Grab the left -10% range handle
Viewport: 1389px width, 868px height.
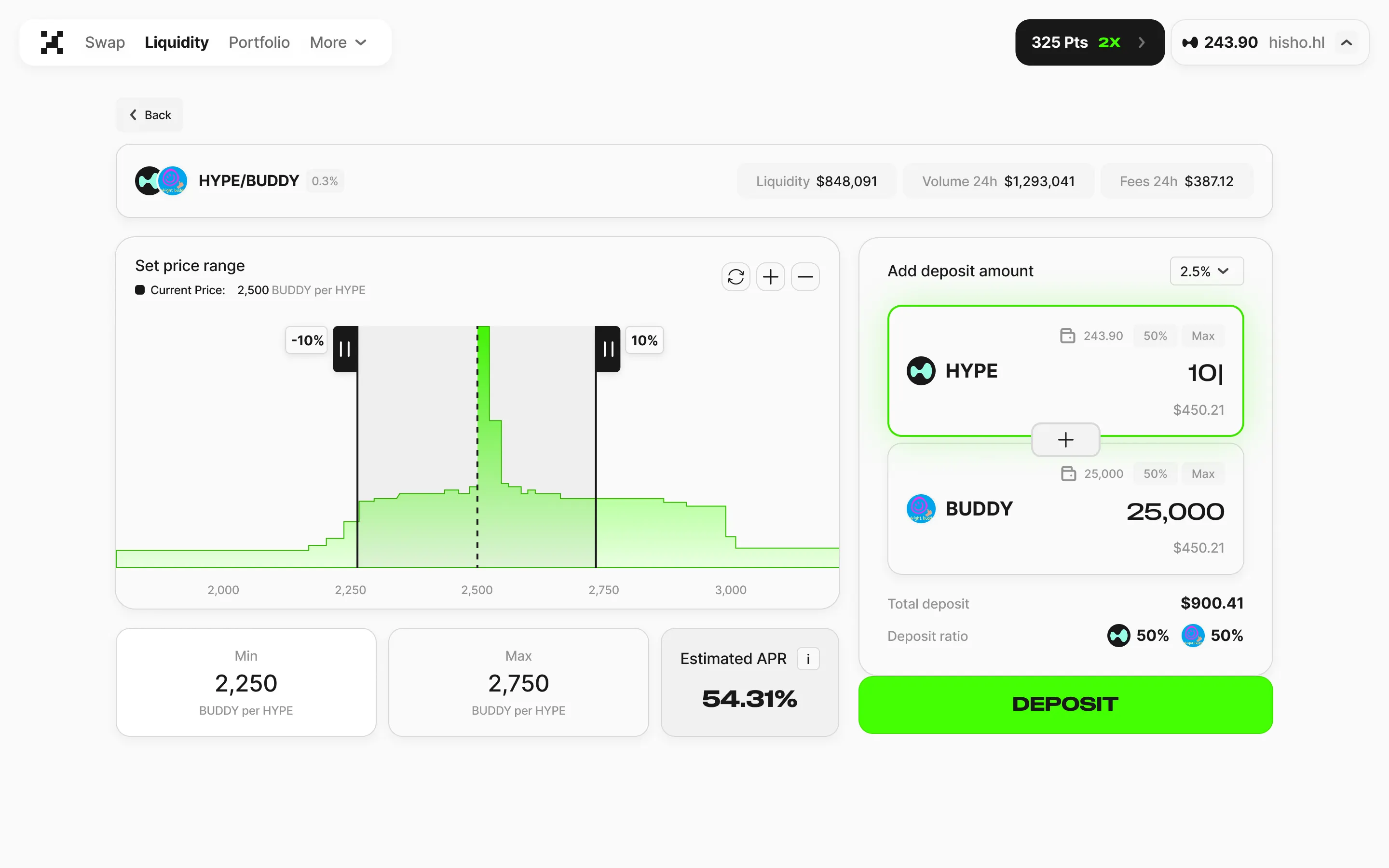click(345, 349)
